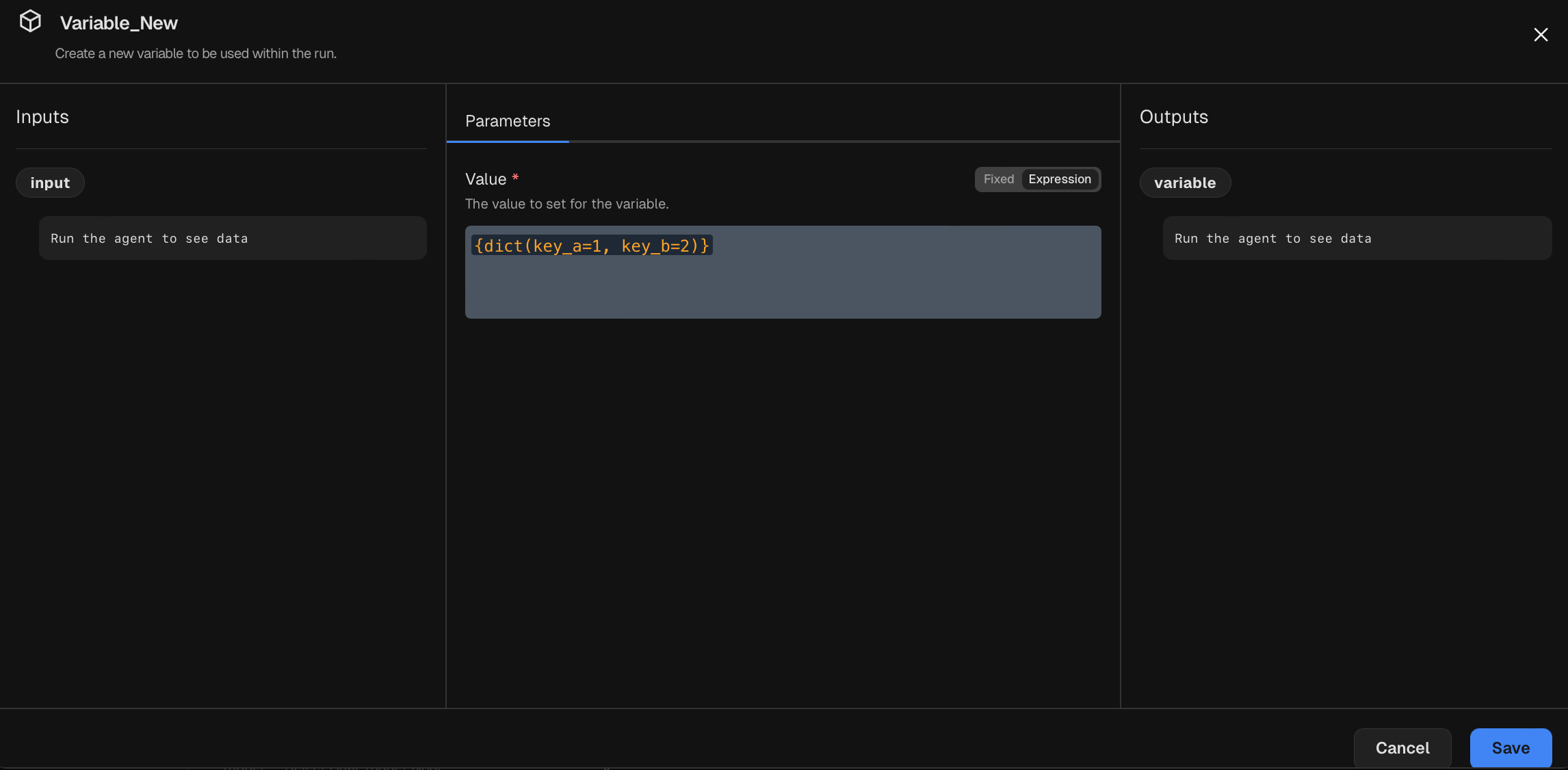Screen dimensions: 1568x770
Task: Switch to the Fixed value mode
Action: click(x=998, y=178)
